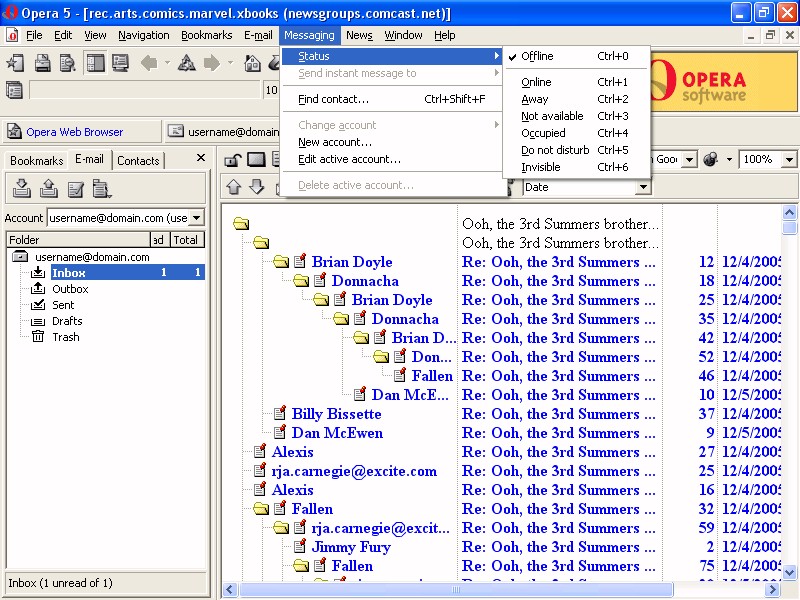Click the message list scroll up arrow
800x600 pixels.
789,212
